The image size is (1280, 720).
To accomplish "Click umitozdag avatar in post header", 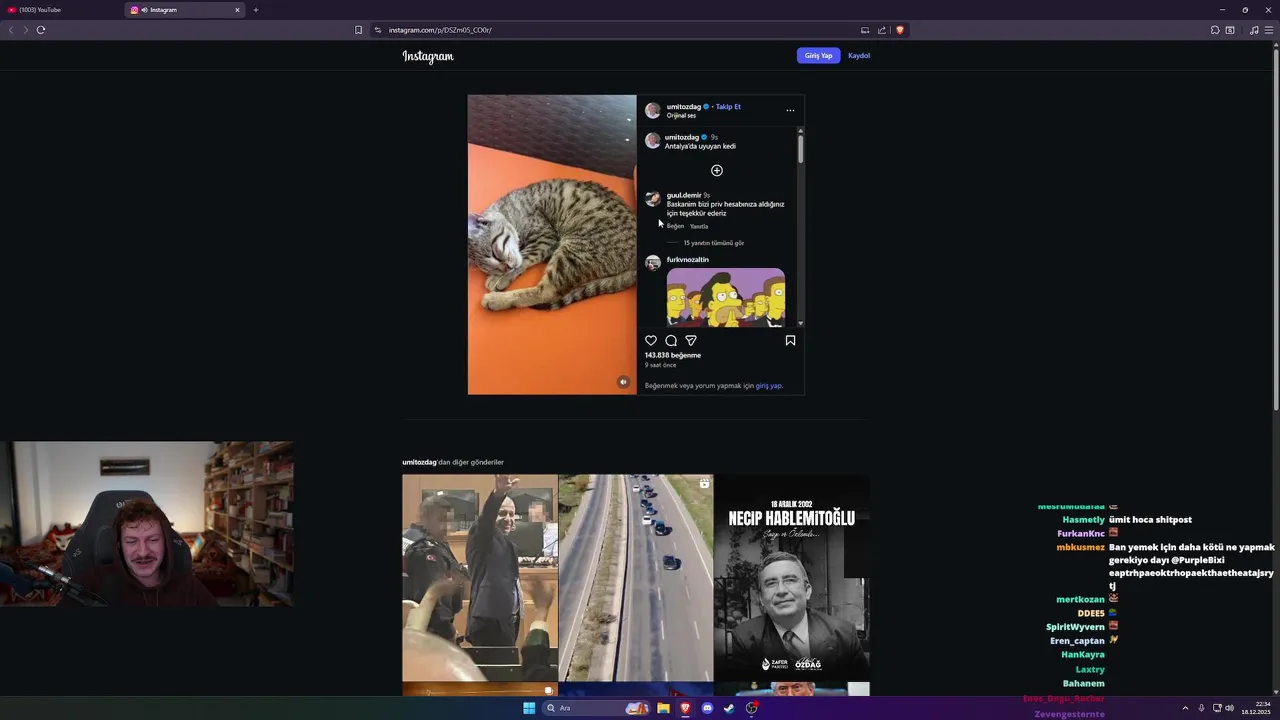I will tap(653, 111).
